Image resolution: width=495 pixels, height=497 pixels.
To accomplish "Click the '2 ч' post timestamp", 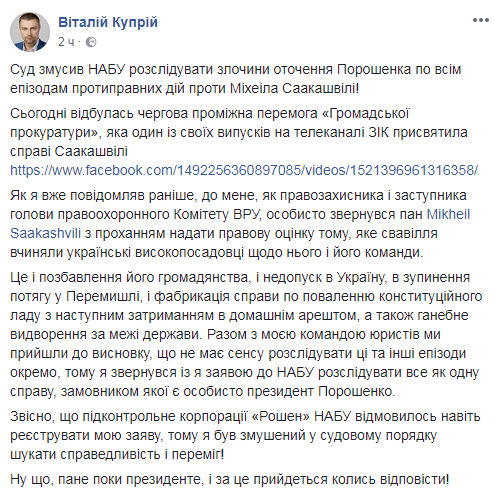I will click(66, 42).
